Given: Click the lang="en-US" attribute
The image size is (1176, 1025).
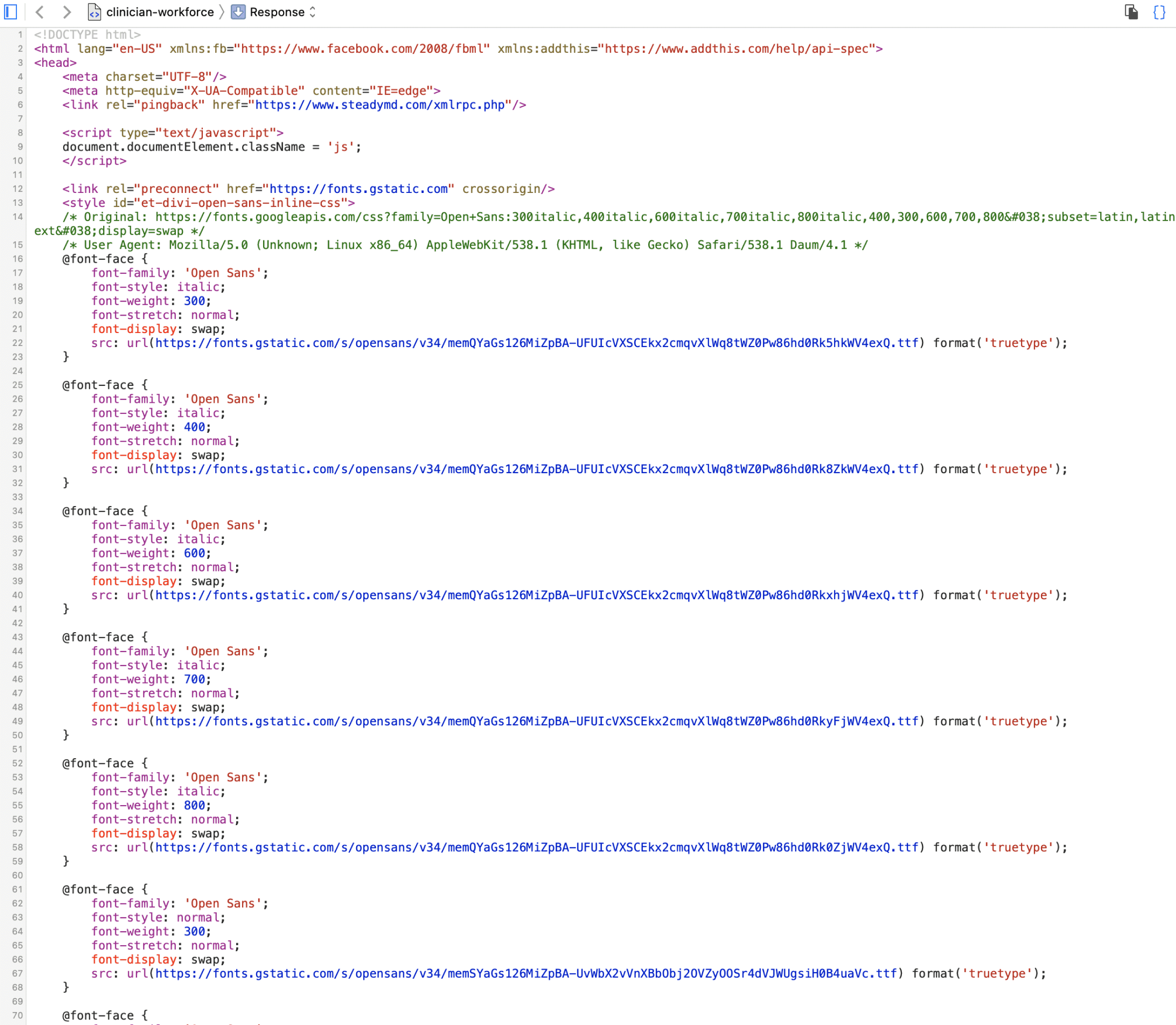Looking at the screenshot, I should [120, 49].
